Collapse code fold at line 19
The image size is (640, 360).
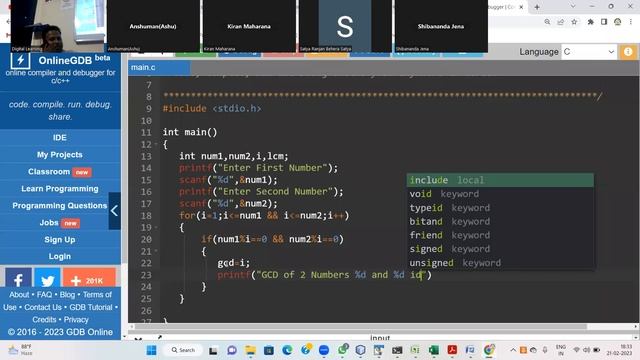pyautogui.click(x=156, y=227)
